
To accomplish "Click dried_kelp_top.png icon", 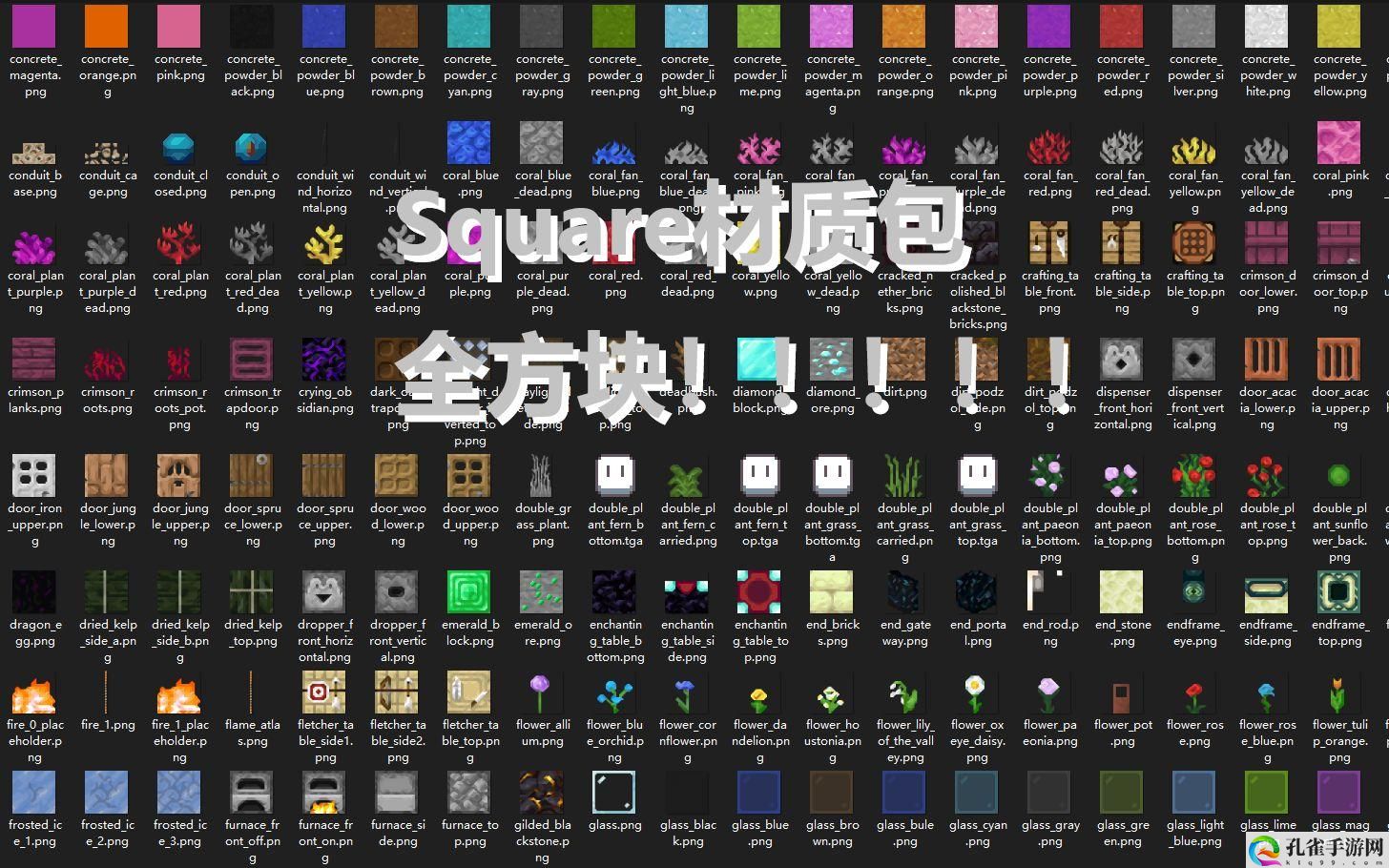I will 252,591.
